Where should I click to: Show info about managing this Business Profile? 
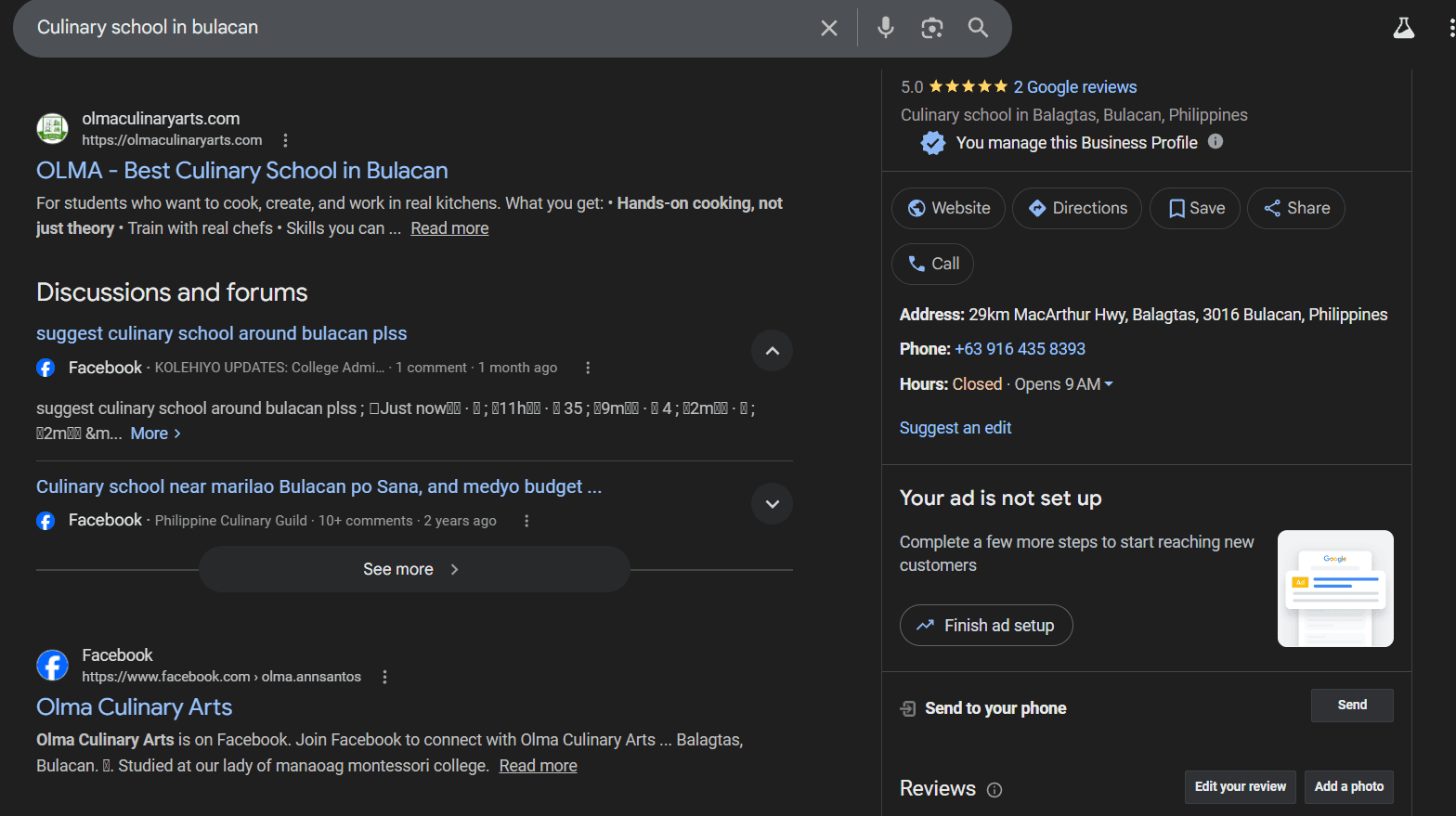[x=1215, y=142]
